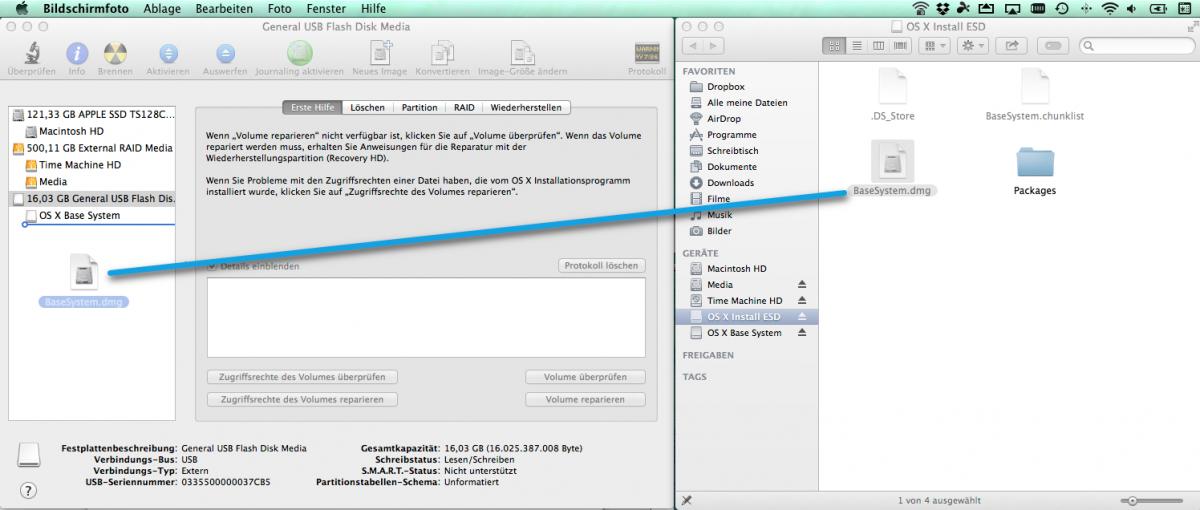The height and width of the screenshot is (510, 1200).
Task: Open Programme in Finder sidebar
Action: point(746,135)
